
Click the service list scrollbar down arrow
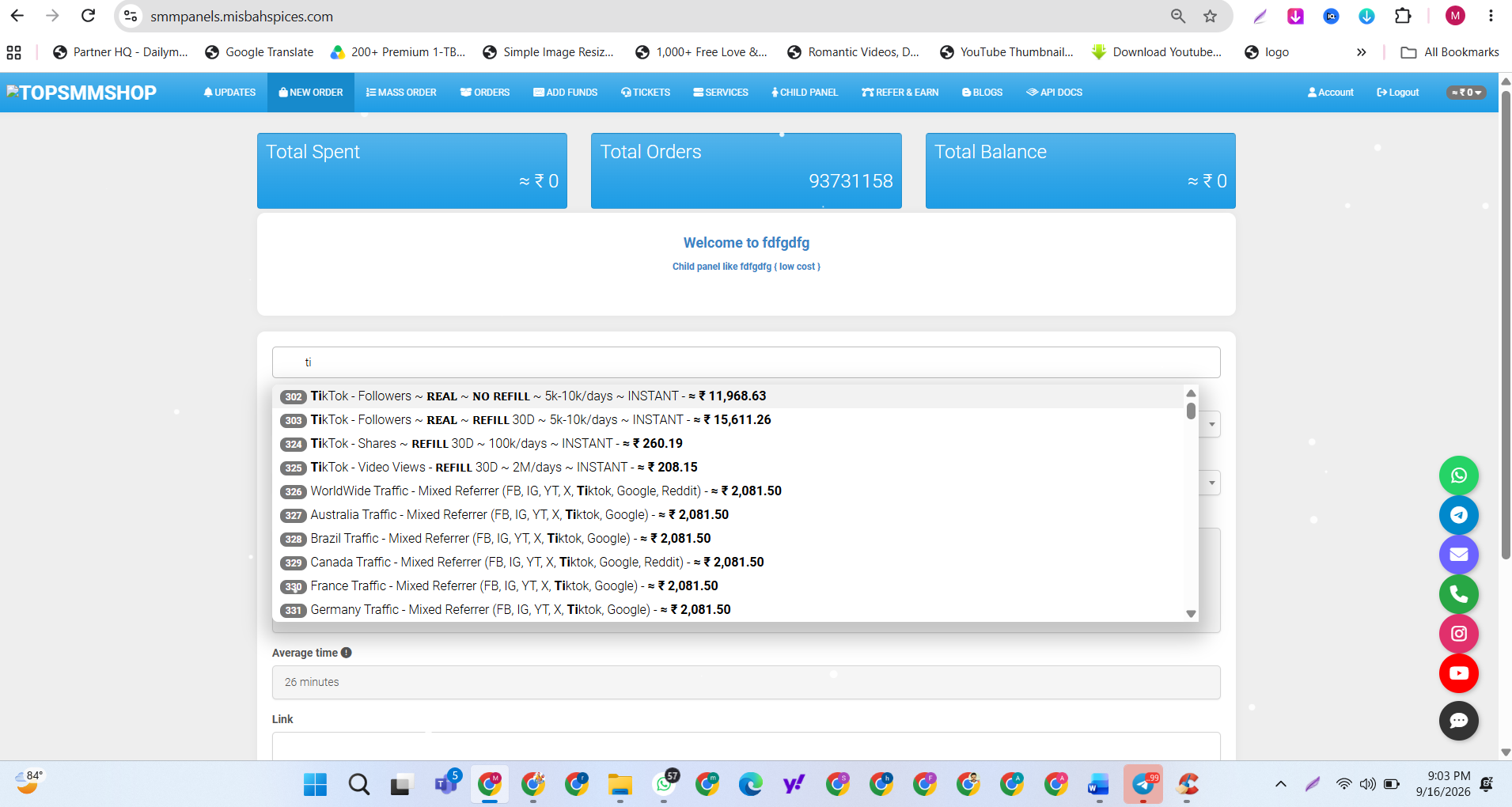point(1191,614)
